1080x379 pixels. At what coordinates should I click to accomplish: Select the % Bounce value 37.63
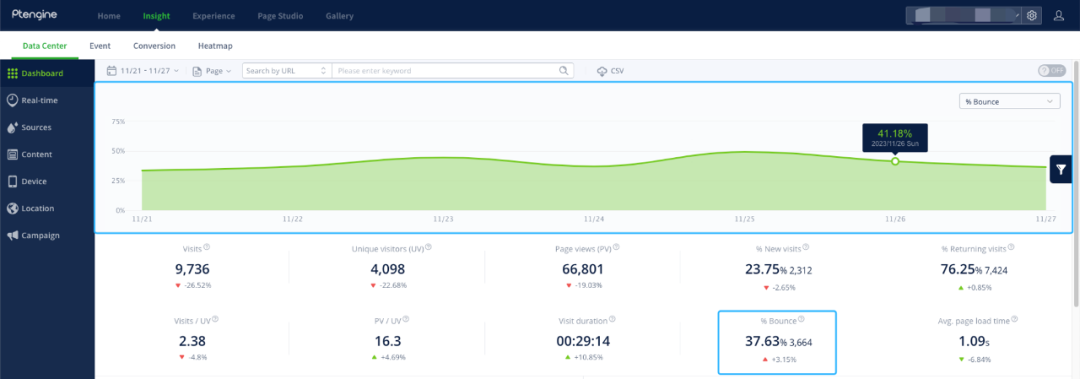pyautogui.click(x=761, y=341)
